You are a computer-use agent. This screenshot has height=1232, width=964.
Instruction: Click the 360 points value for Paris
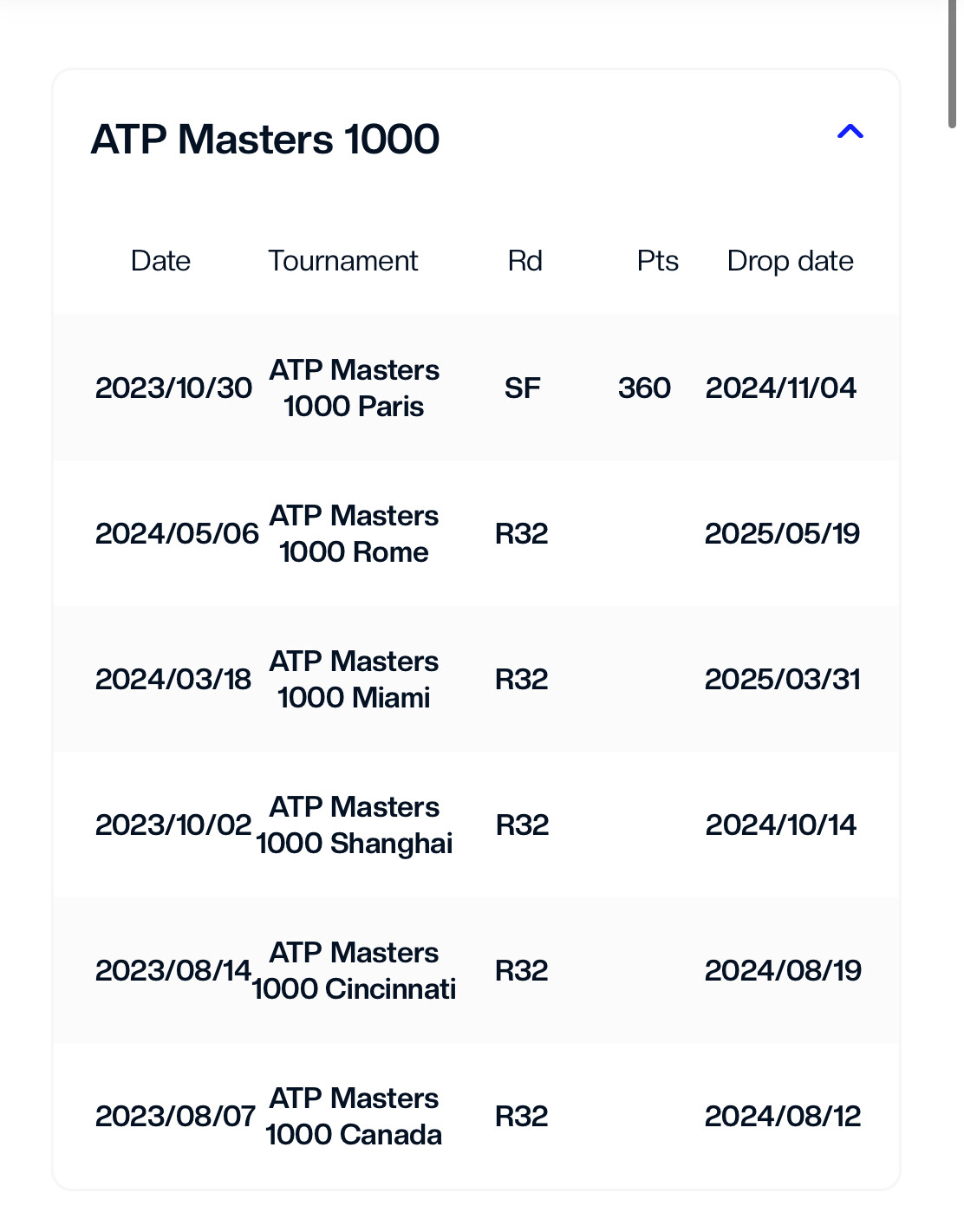(x=644, y=388)
